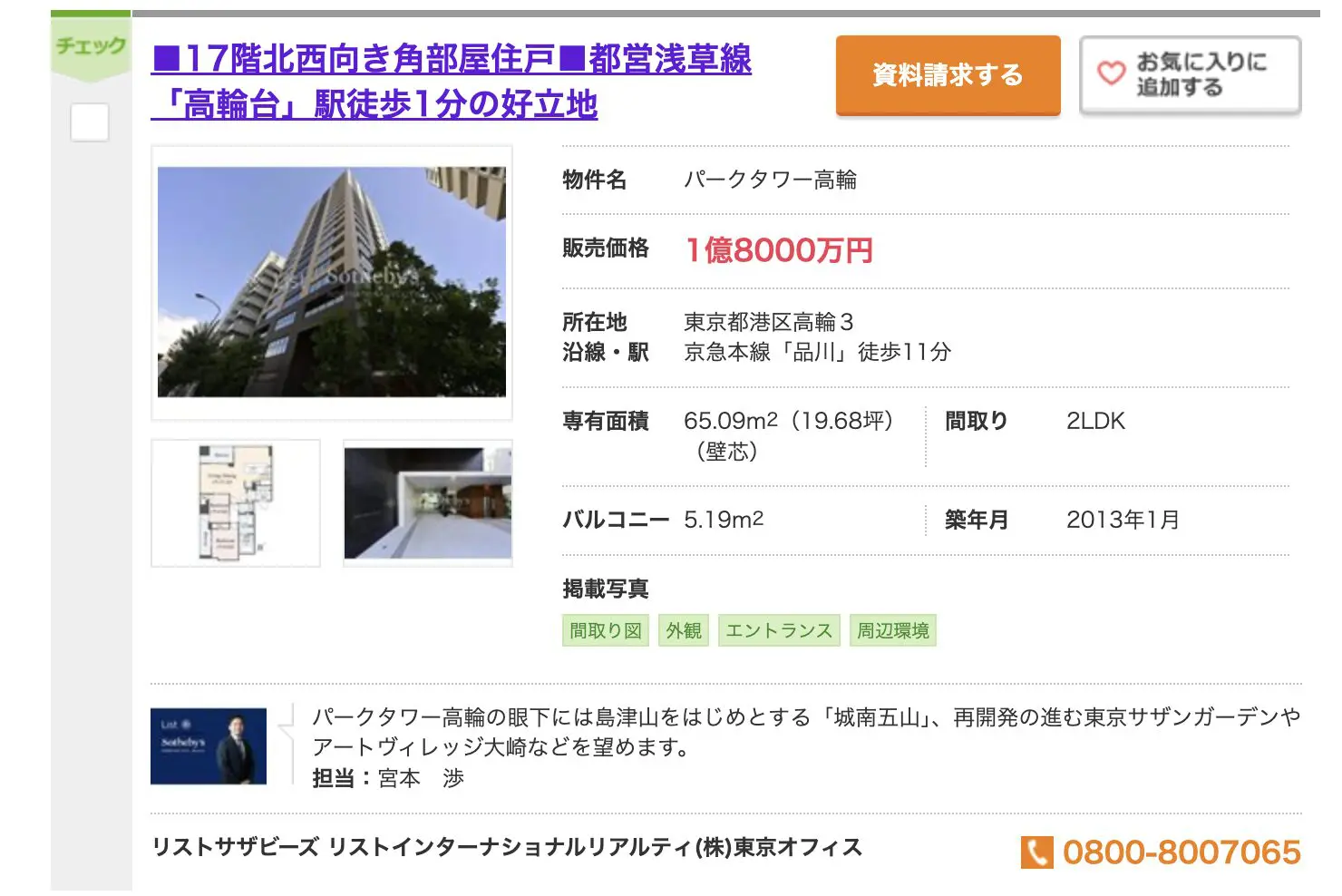
Task: Choose the エントランス photo tag
Action: pyautogui.click(x=779, y=630)
